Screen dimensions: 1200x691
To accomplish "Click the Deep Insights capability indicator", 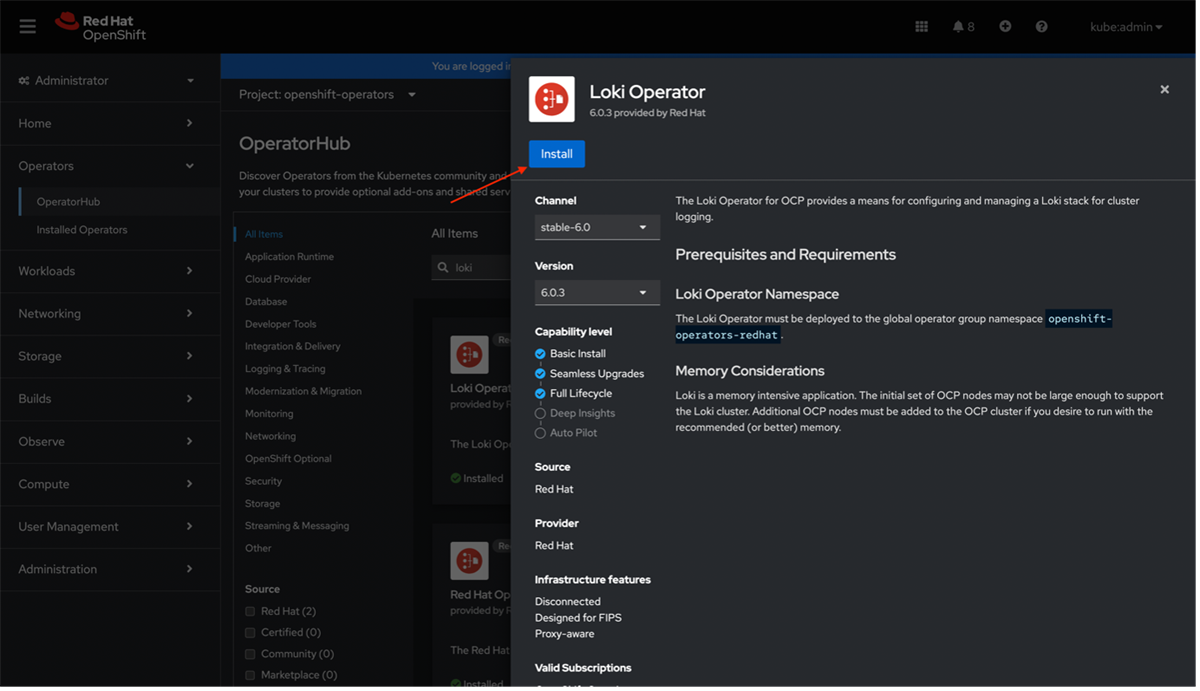I will coord(540,413).
